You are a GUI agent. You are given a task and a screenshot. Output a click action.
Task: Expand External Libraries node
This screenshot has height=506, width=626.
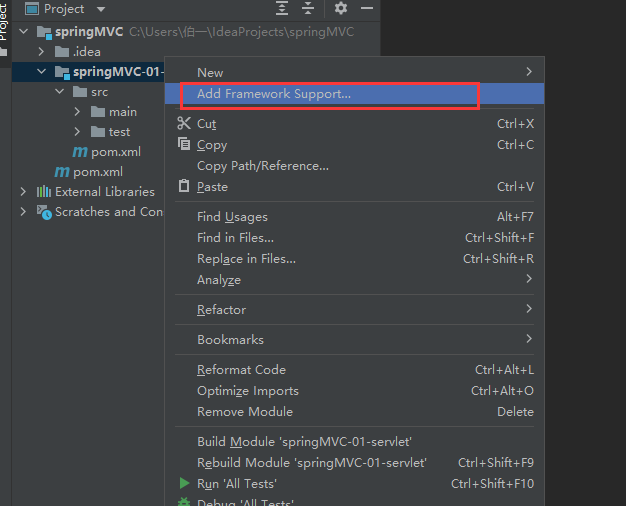click(x=23, y=191)
